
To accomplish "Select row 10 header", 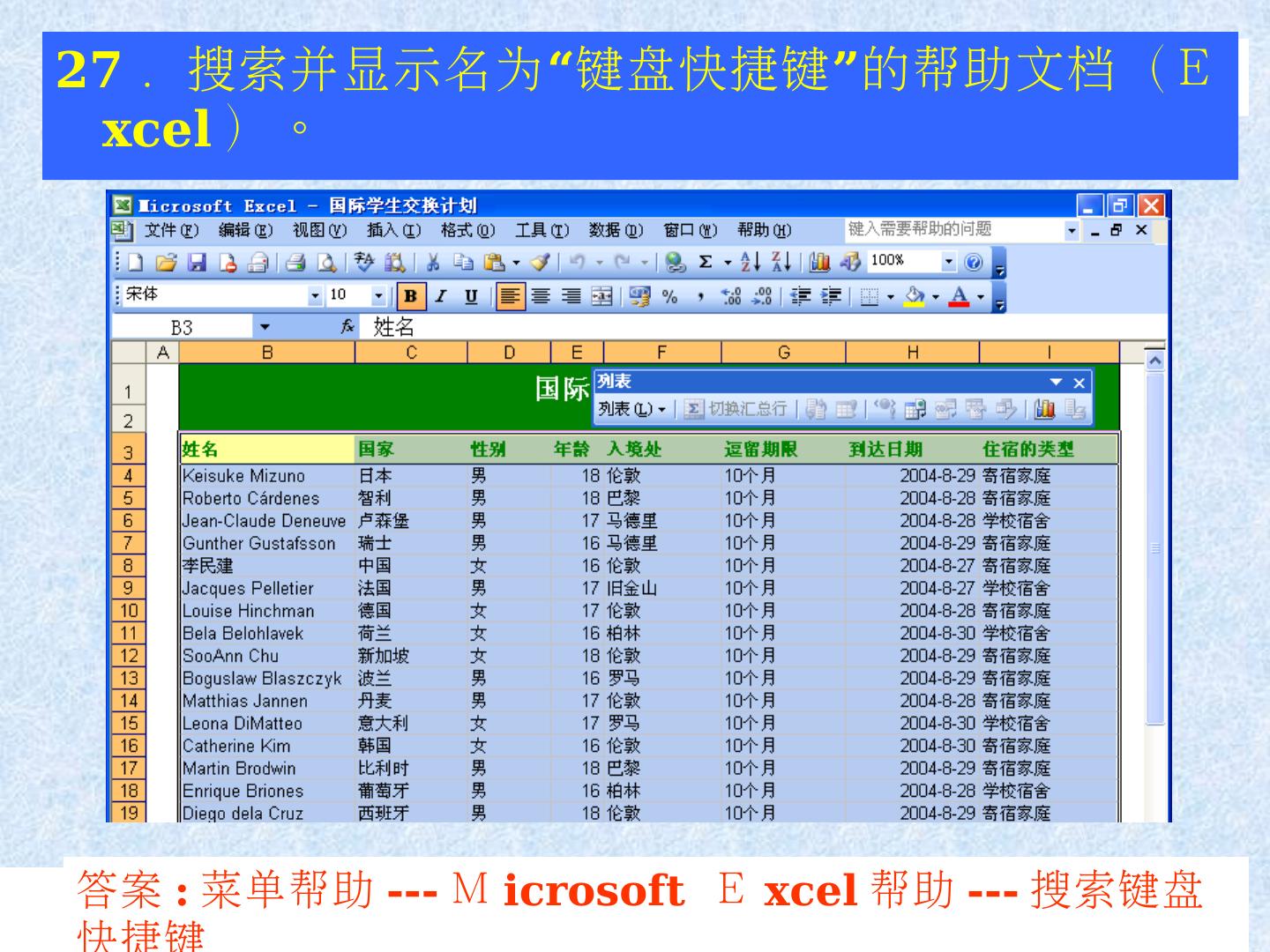I will click(x=129, y=611).
